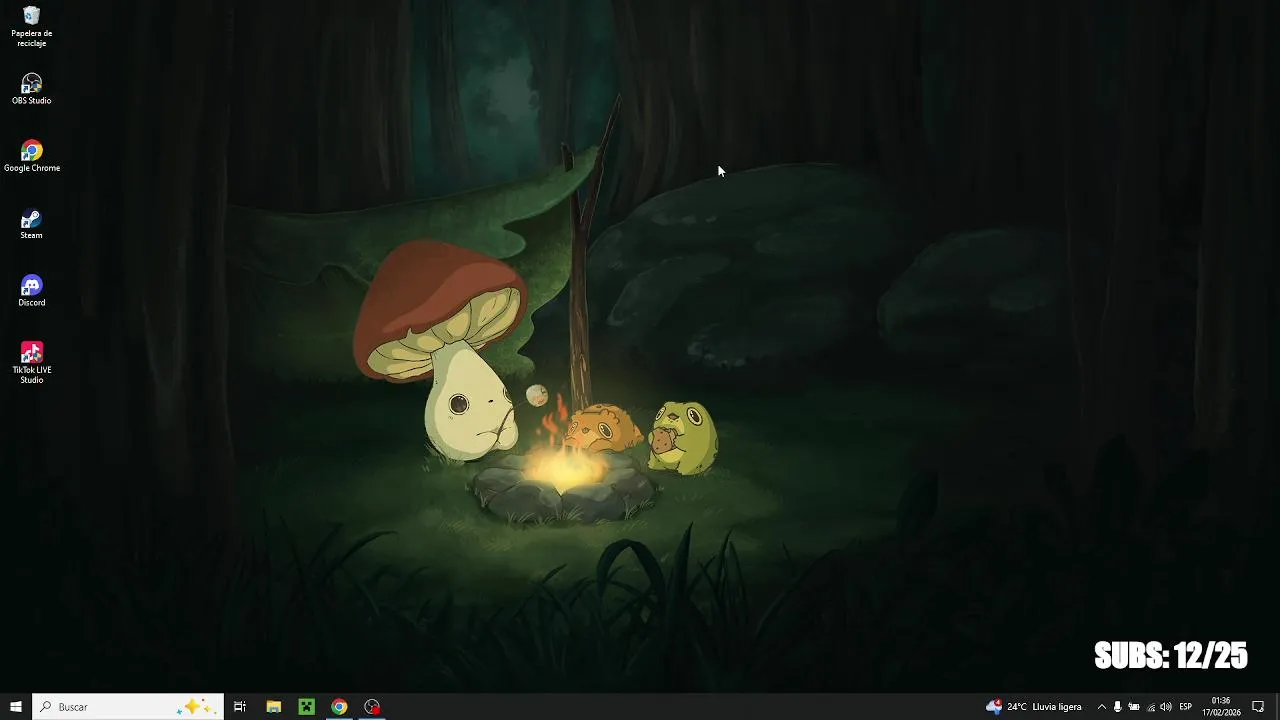Open Task View from the taskbar

click(240, 707)
